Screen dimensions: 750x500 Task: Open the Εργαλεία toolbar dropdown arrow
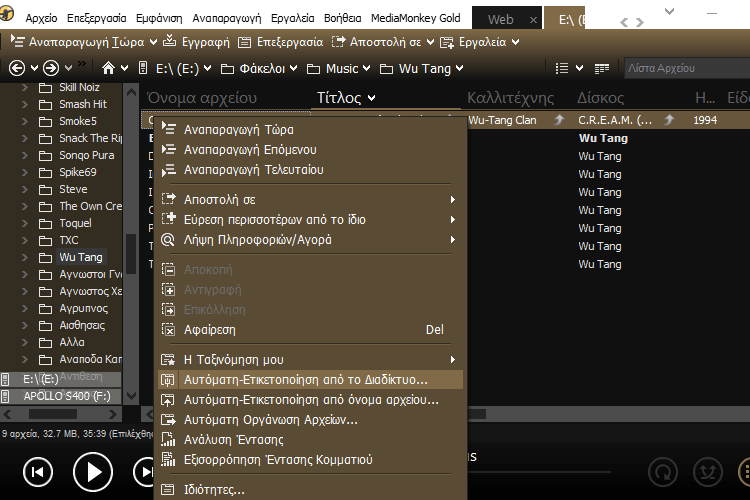pos(516,42)
